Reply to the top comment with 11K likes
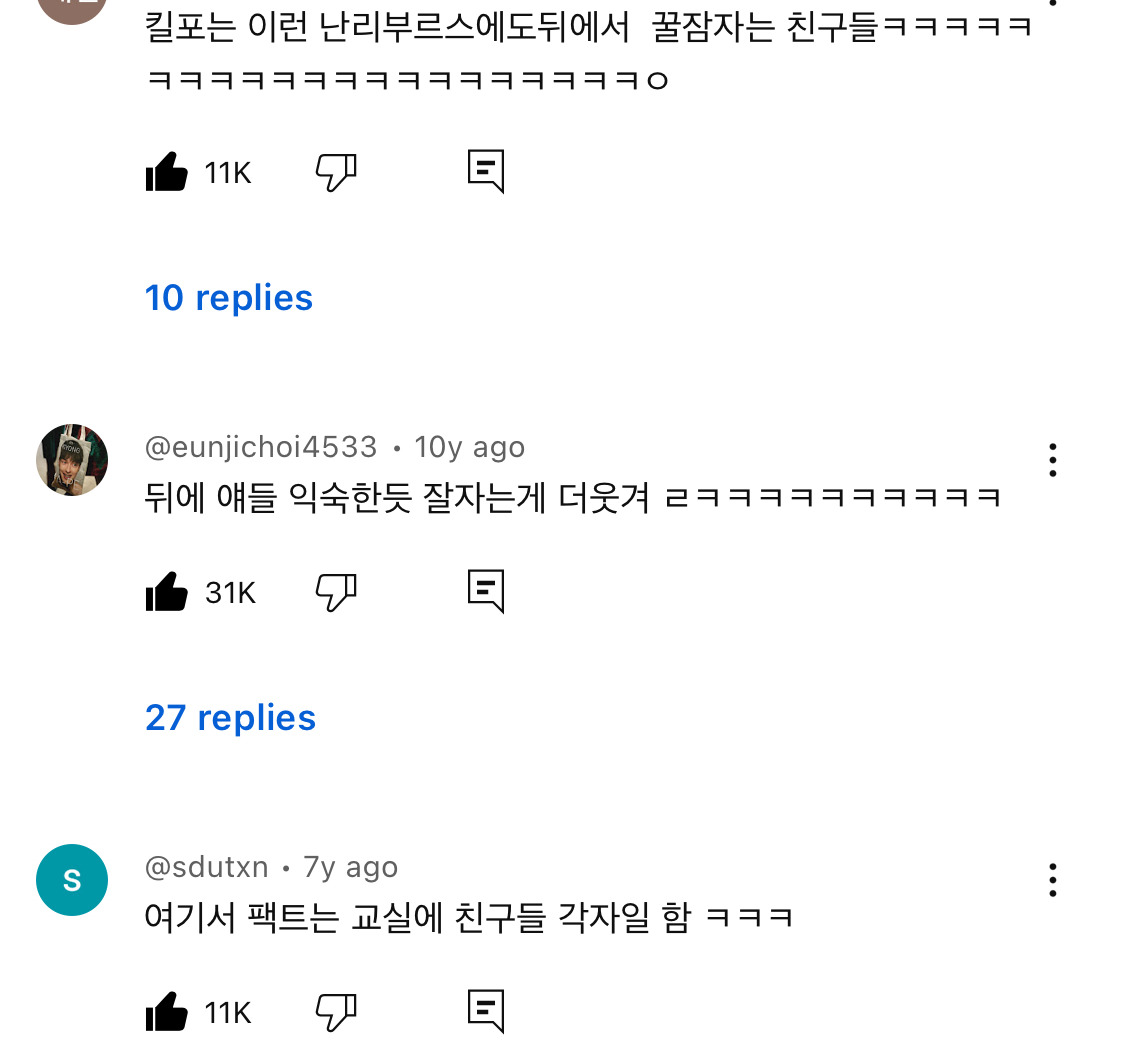Viewport: 1125px width, 1046px height. coord(486,172)
